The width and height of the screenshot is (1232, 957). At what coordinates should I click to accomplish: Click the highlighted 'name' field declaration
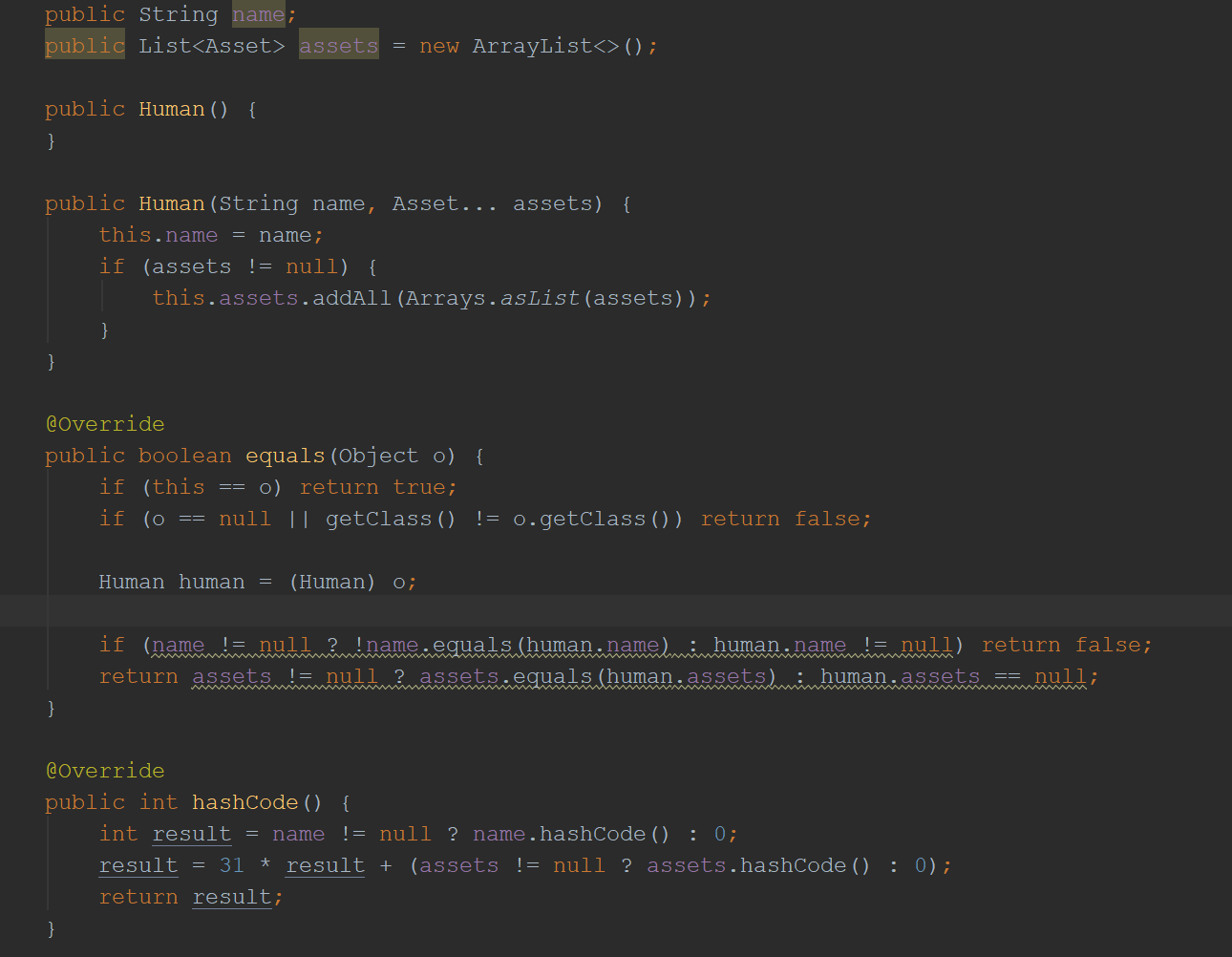258,14
